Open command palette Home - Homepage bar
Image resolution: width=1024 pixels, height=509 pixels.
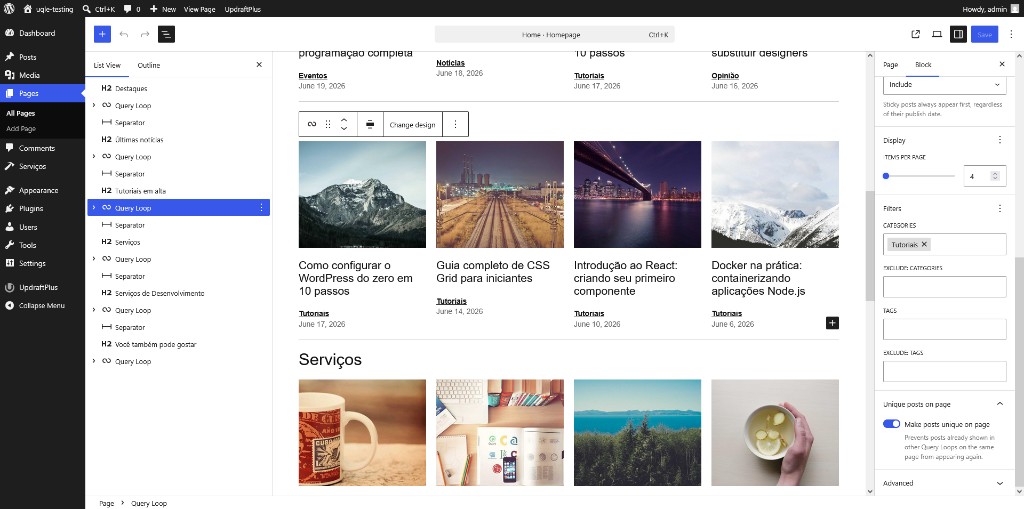[554, 35]
